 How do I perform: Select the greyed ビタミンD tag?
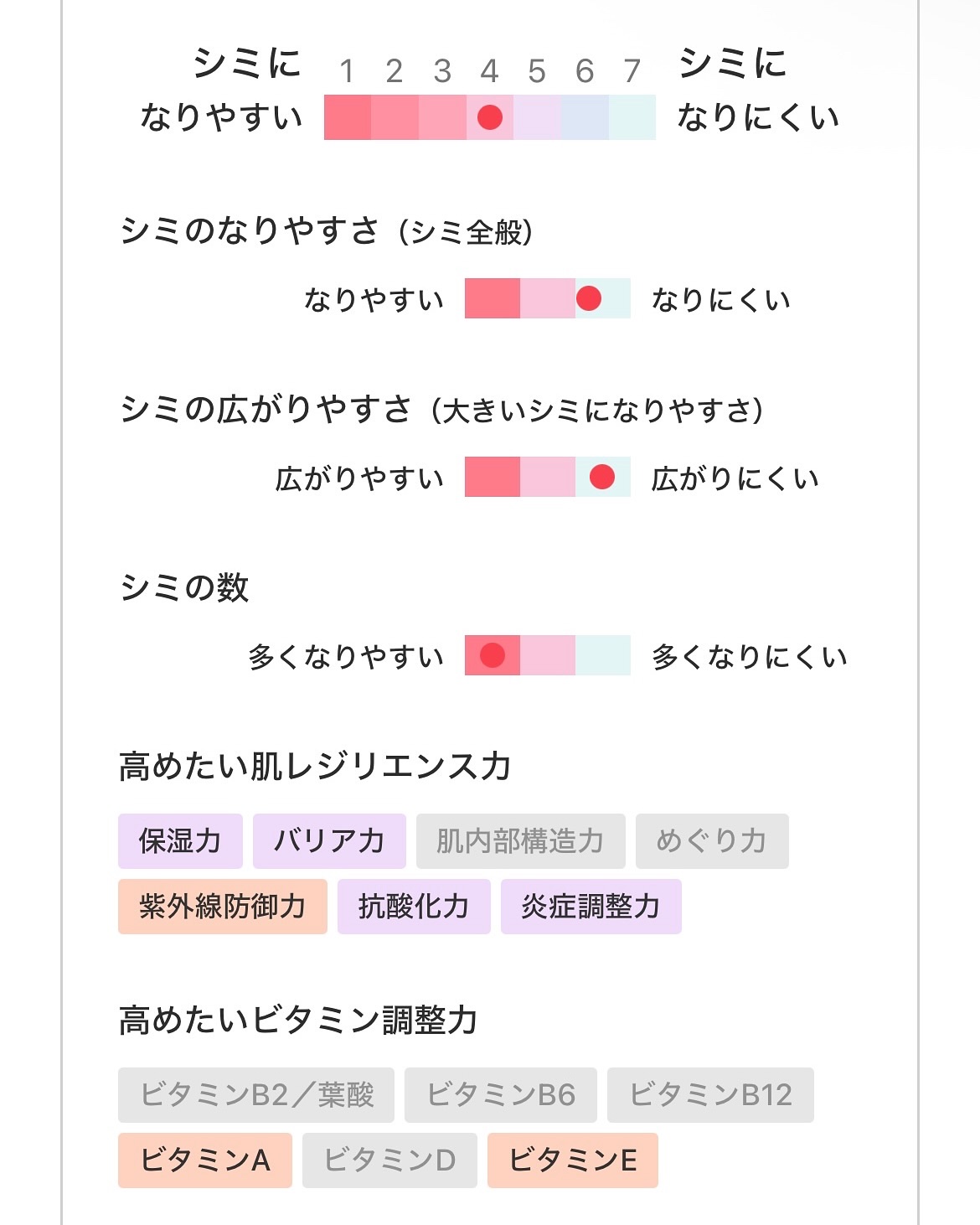(389, 1160)
